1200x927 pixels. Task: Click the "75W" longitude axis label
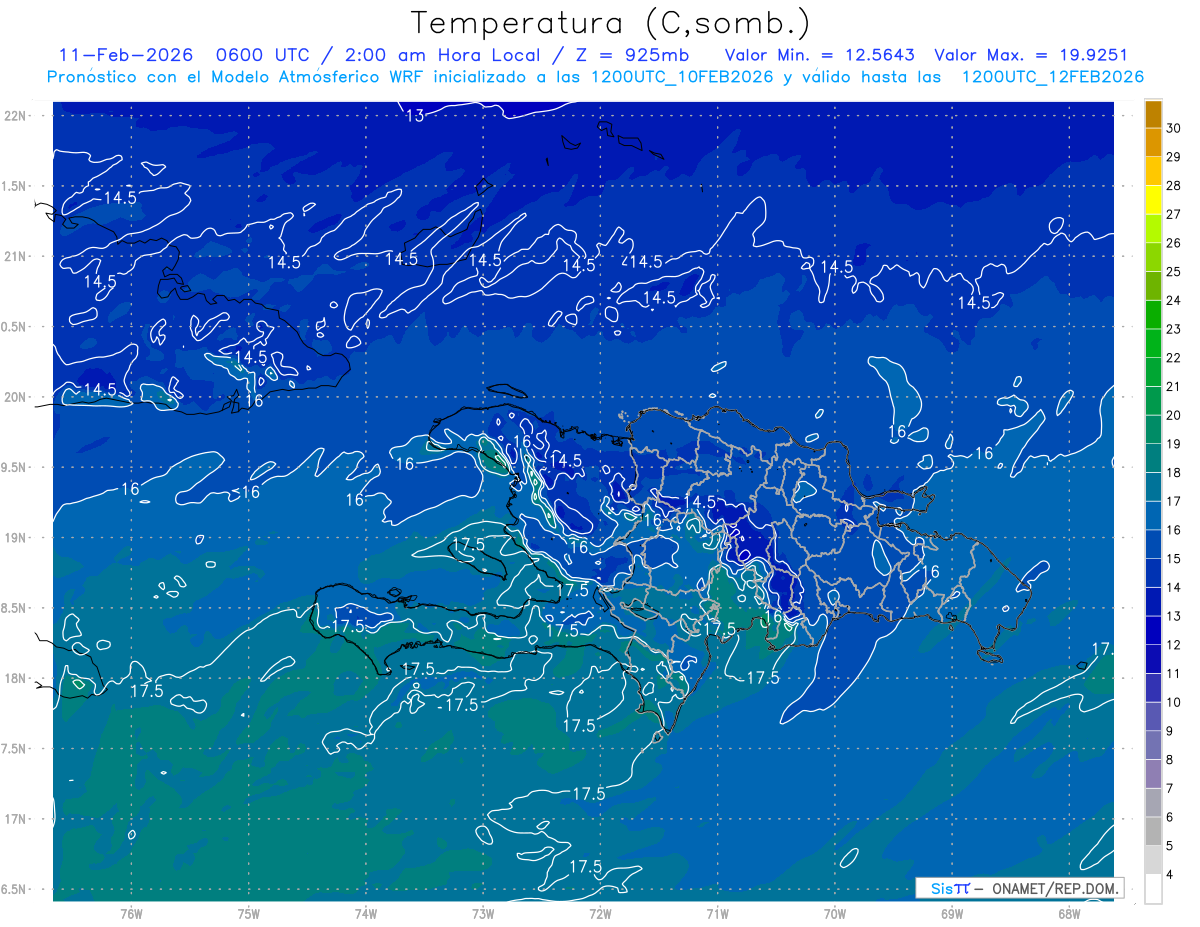(x=249, y=913)
